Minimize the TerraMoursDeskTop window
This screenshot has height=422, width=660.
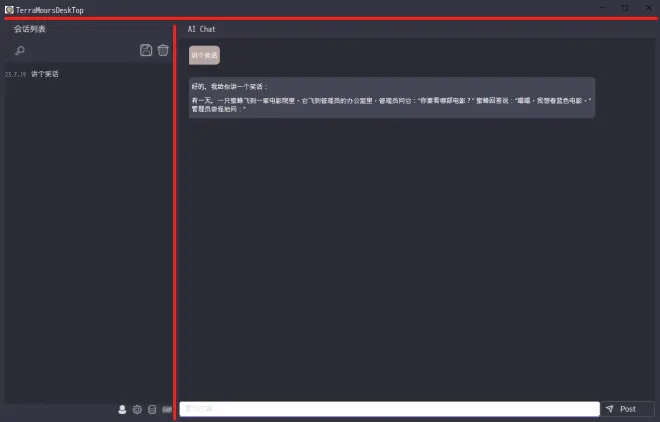600,8
